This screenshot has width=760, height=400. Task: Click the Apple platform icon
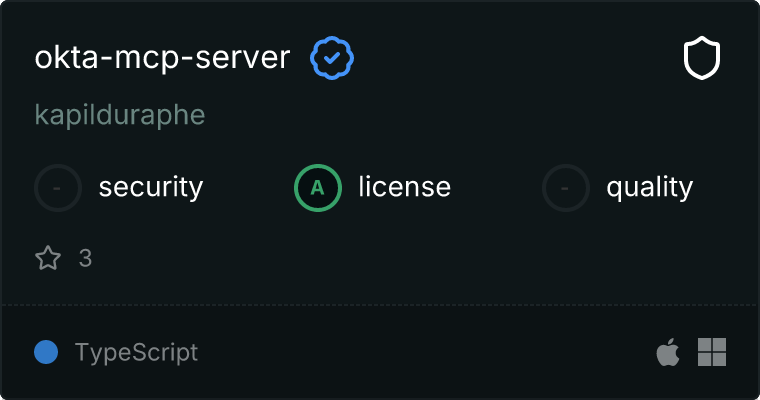pyautogui.click(x=667, y=352)
